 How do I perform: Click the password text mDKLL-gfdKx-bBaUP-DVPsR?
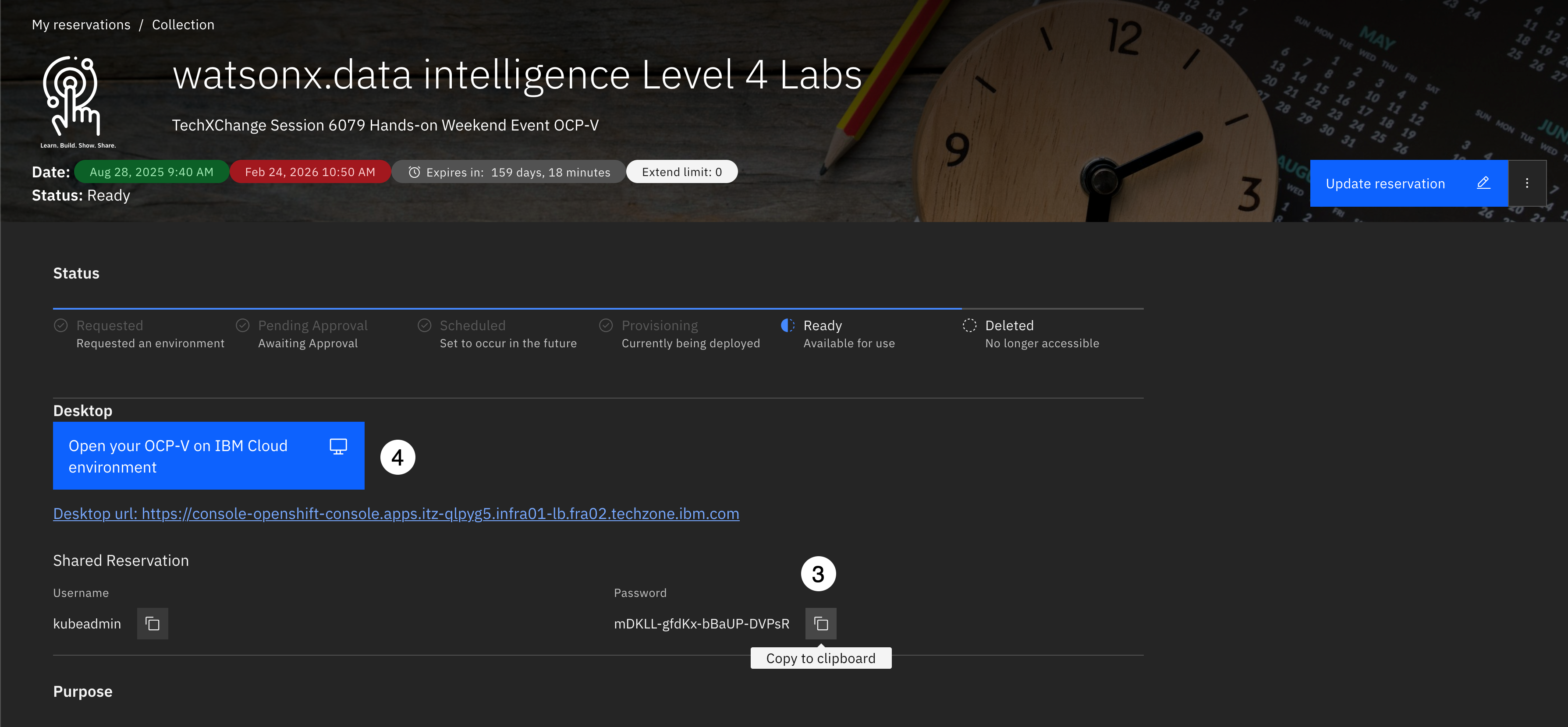[x=701, y=624]
